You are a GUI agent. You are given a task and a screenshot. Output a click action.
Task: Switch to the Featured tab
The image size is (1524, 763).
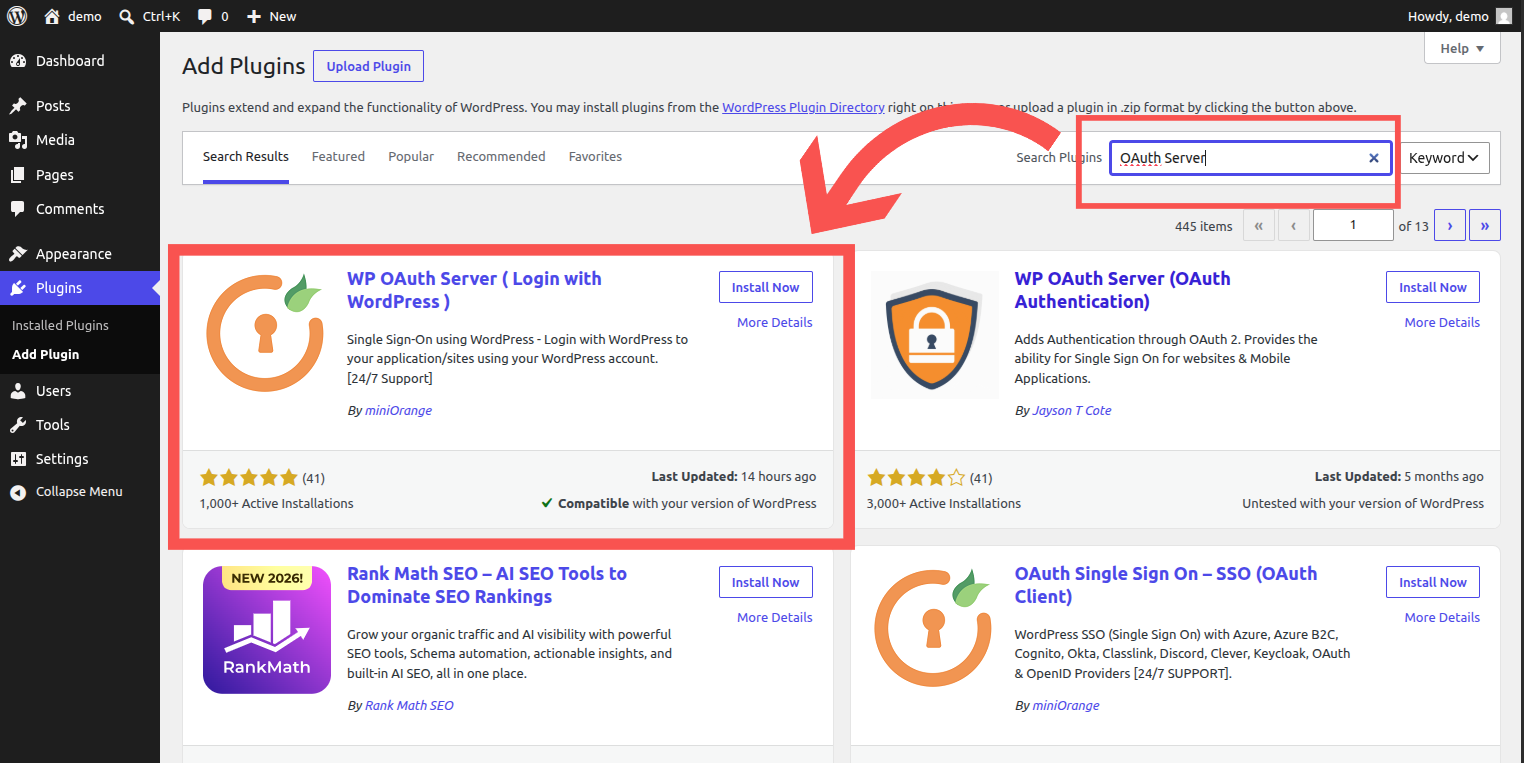point(338,157)
